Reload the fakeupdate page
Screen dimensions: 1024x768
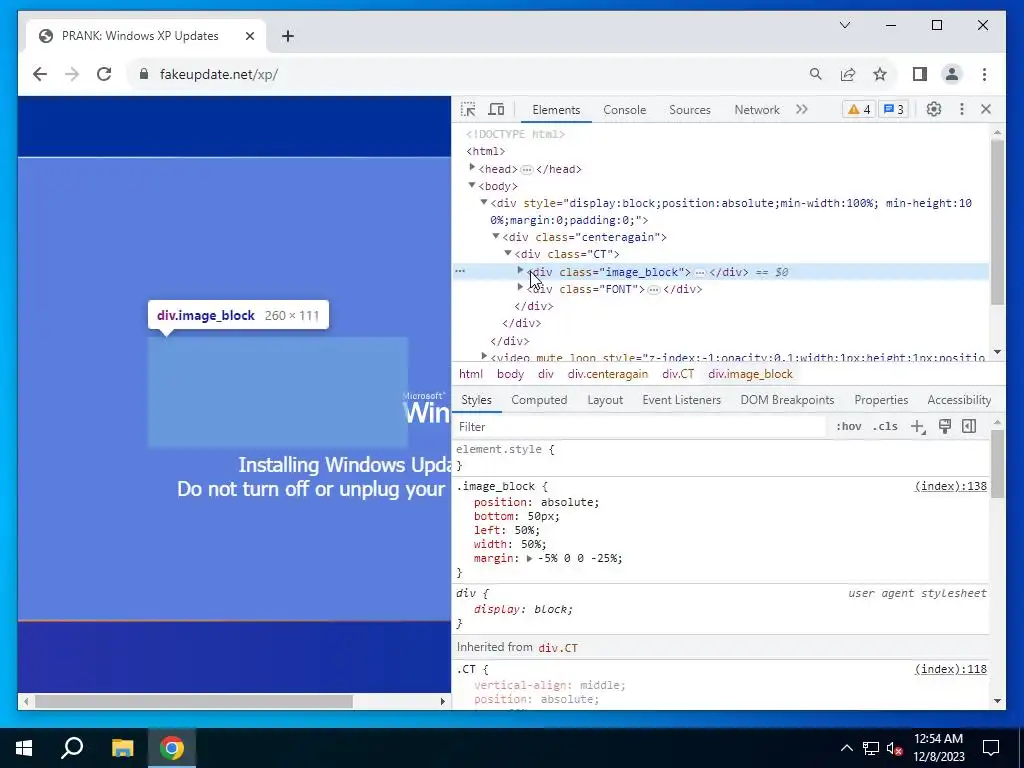coord(104,74)
